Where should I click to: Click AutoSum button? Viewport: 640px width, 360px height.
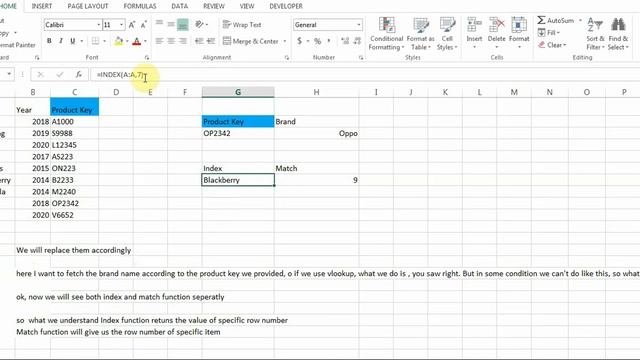pos(556,20)
